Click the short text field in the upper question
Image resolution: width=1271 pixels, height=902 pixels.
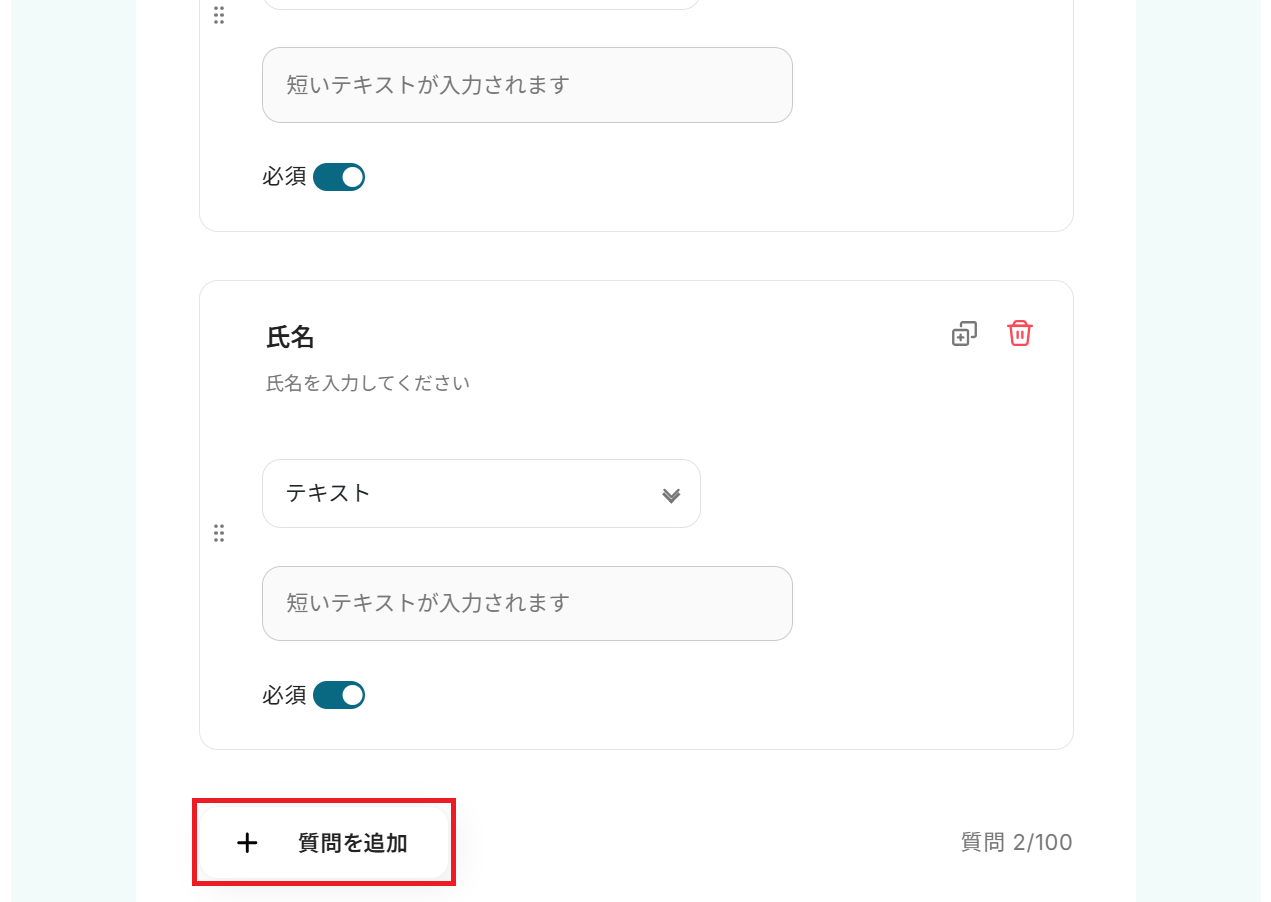[527, 85]
